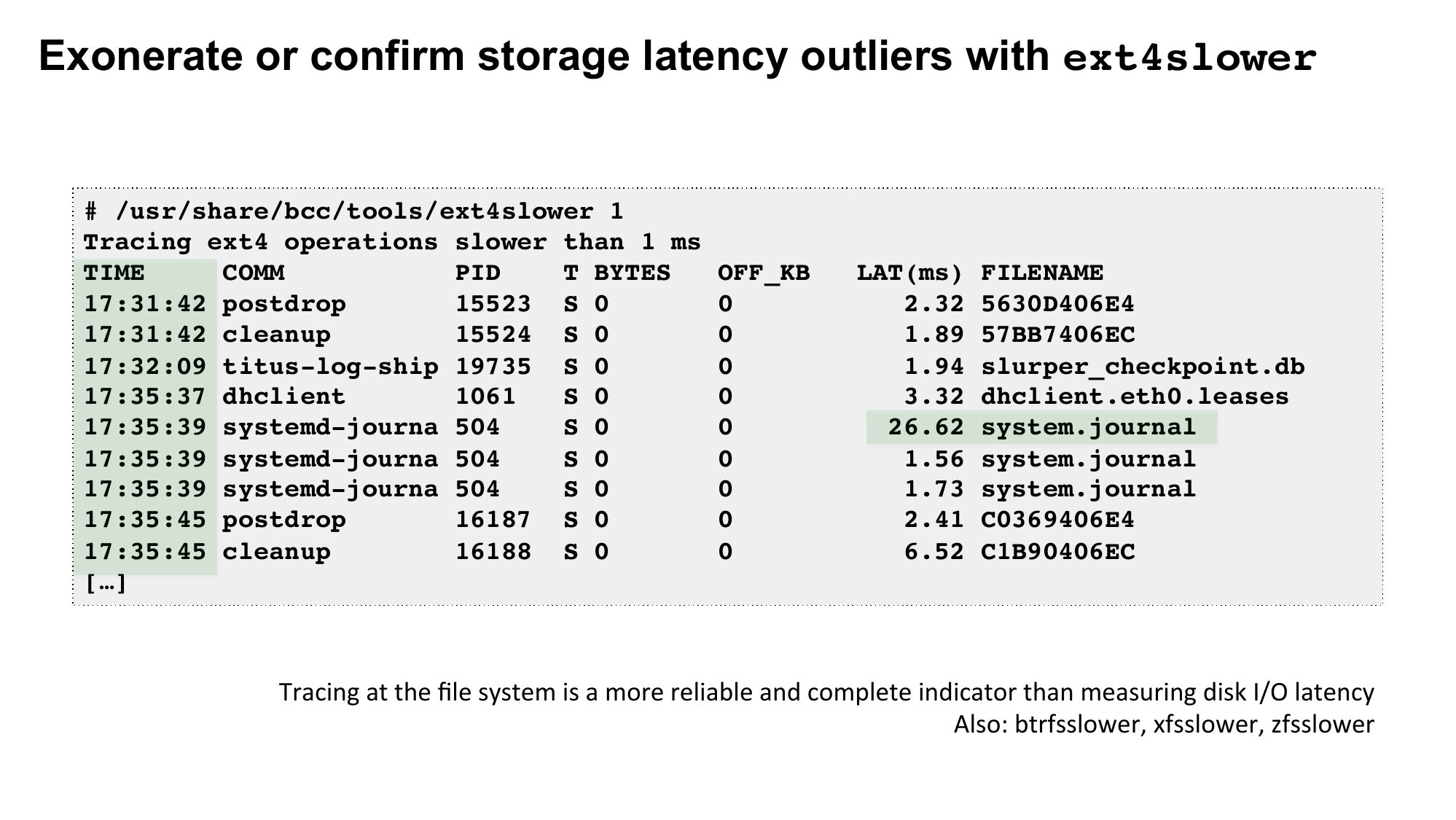1456x820 pixels.
Task: Click the LAT(ms) column header
Action: pos(909,273)
